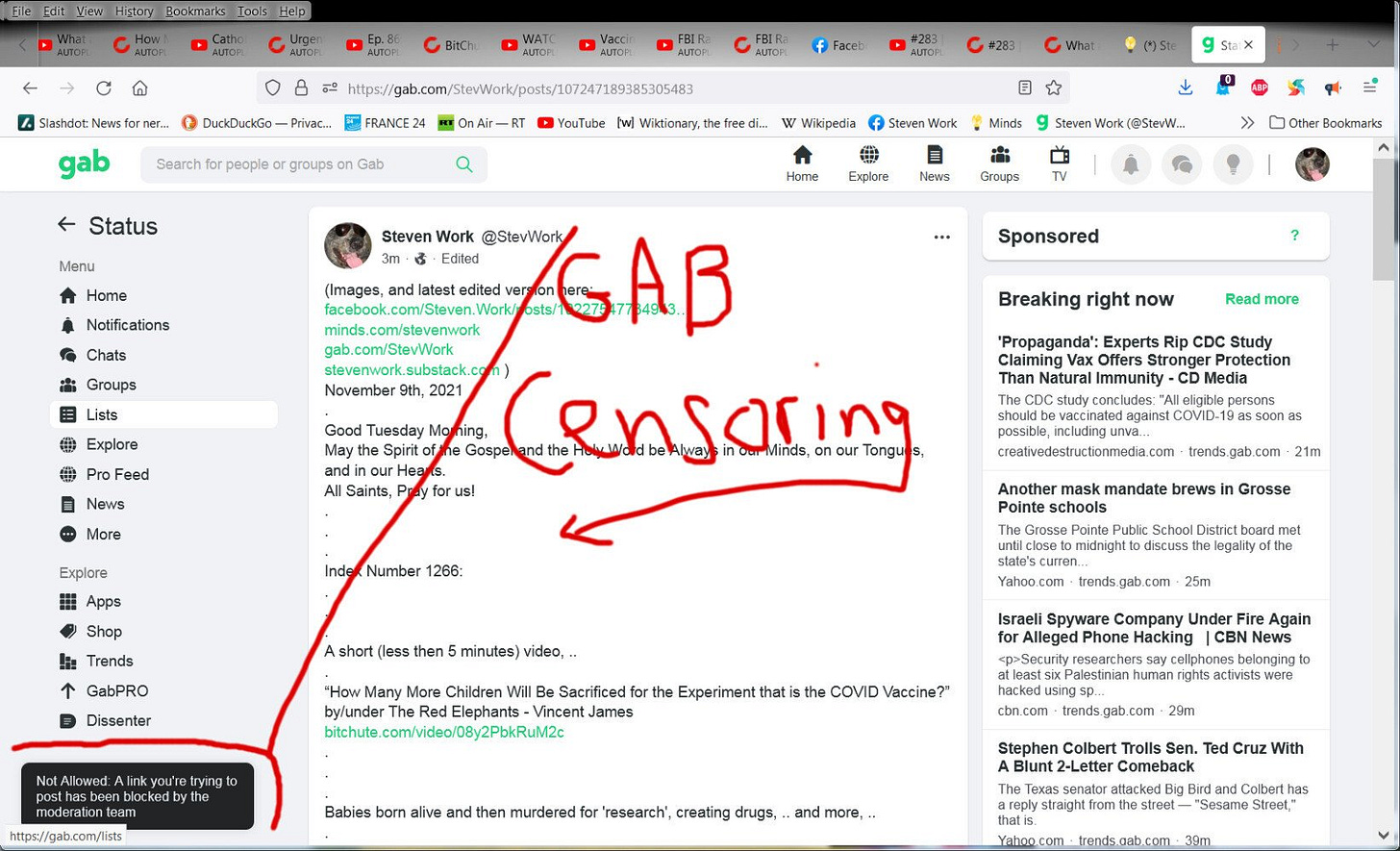The image size is (1400, 851).
Task: Click the post visibility globe icon
Action: (420, 259)
